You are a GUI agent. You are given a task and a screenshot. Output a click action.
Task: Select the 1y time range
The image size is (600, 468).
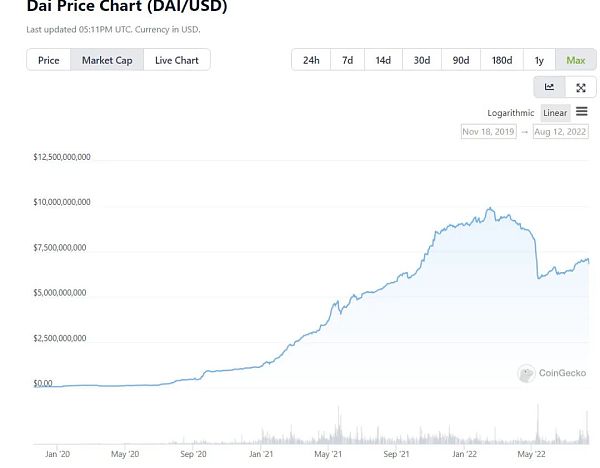[x=539, y=60]
